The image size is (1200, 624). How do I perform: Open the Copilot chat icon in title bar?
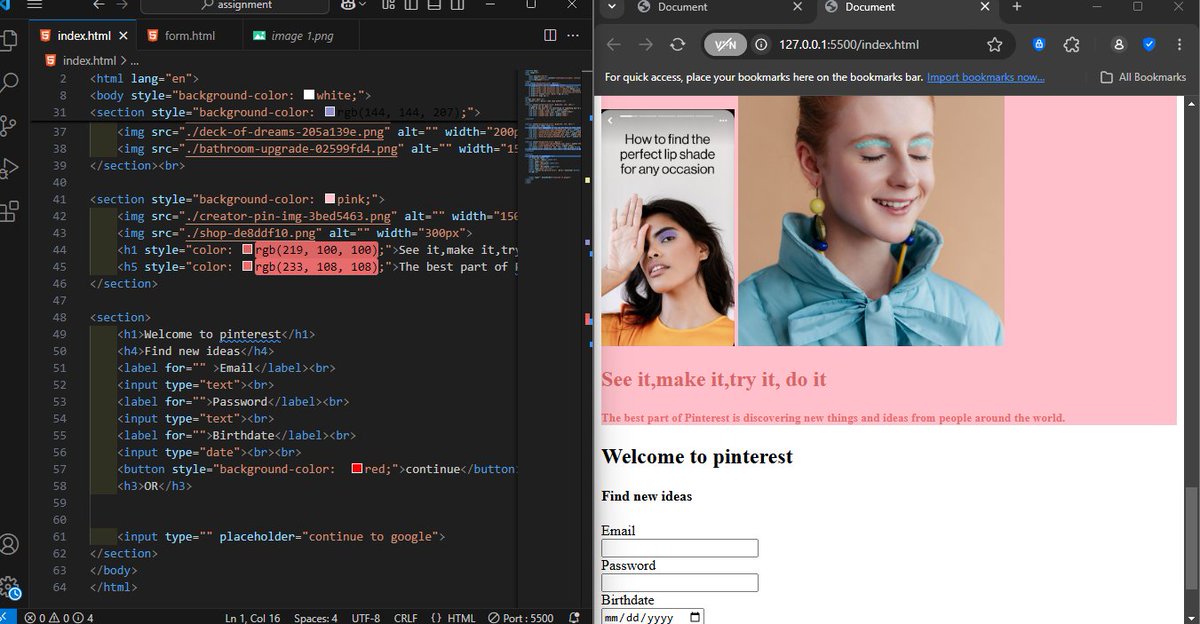point(348,5)
